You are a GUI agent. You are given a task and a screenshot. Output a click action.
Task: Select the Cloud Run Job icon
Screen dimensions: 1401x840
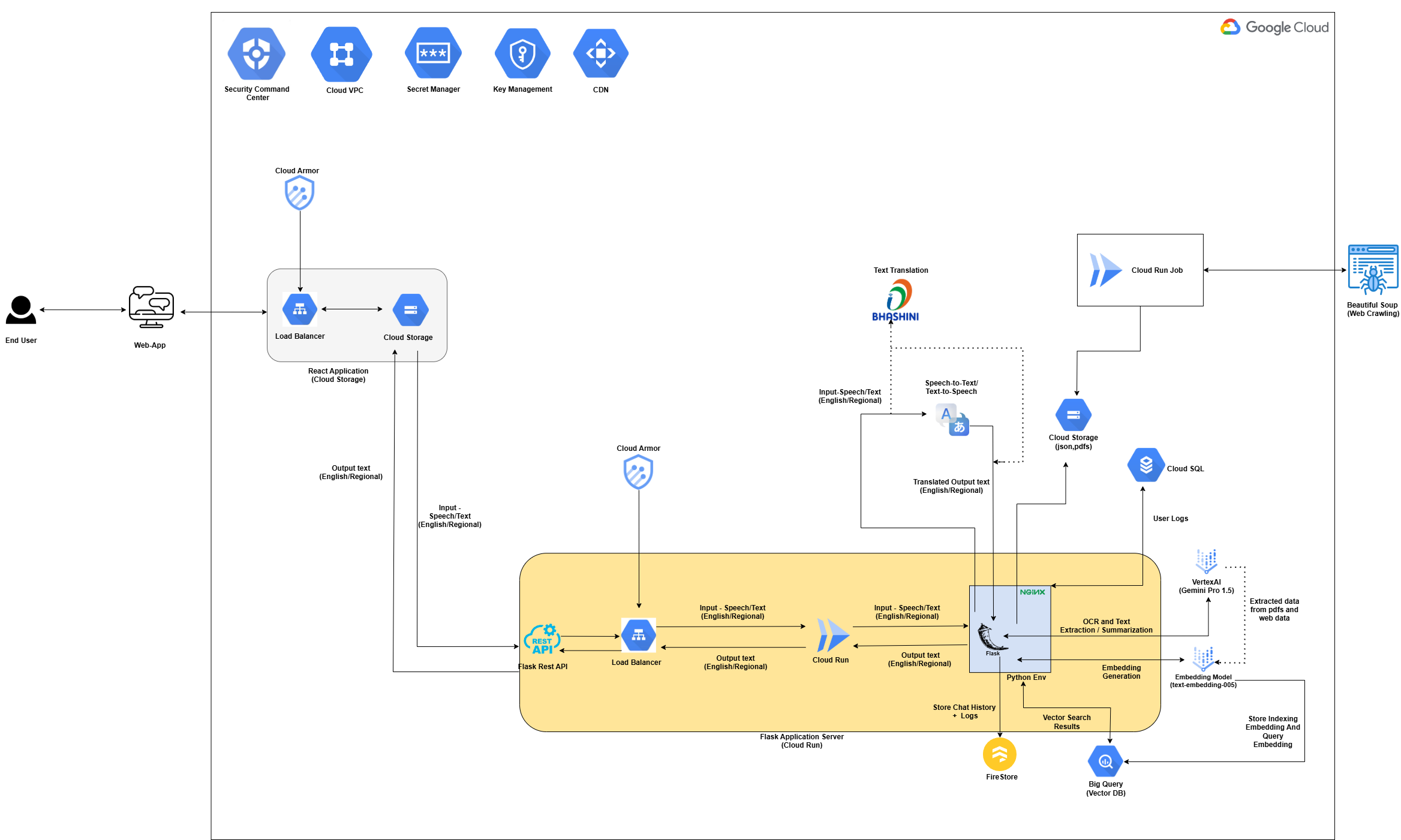1105,270
